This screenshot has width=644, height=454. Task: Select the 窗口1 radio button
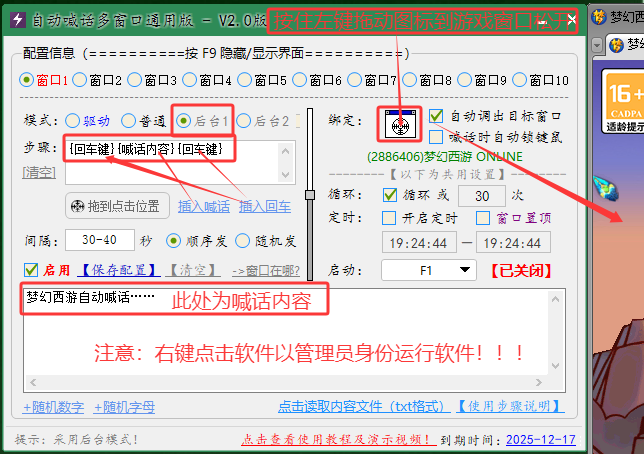coord(27,80)
